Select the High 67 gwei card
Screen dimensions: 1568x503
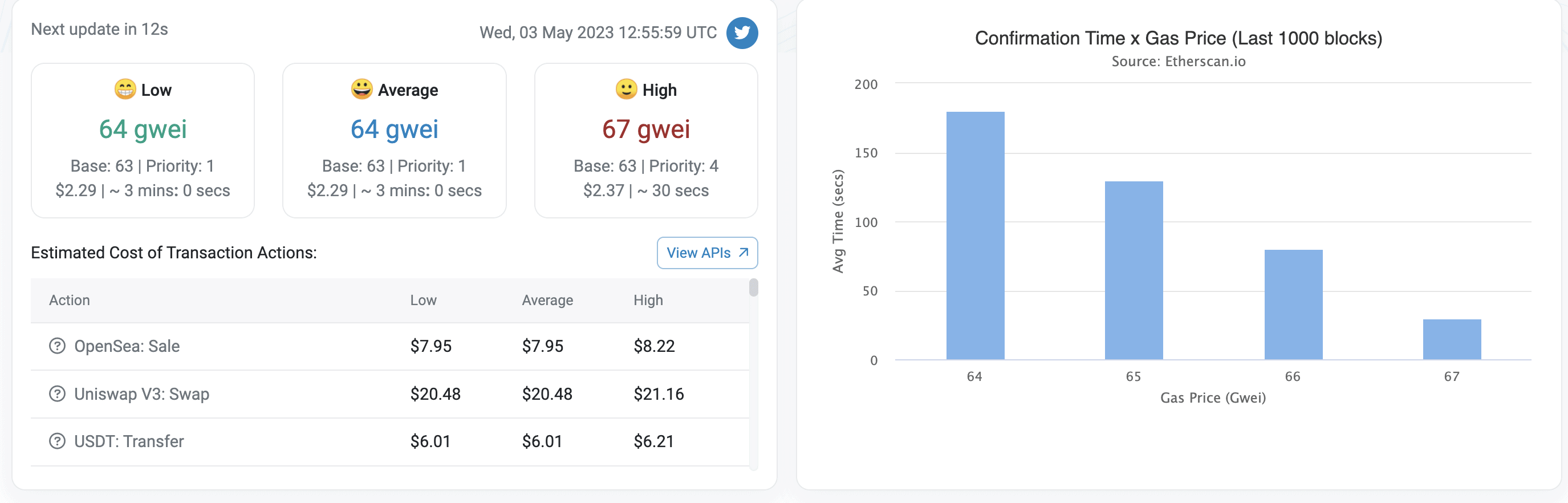645,140
